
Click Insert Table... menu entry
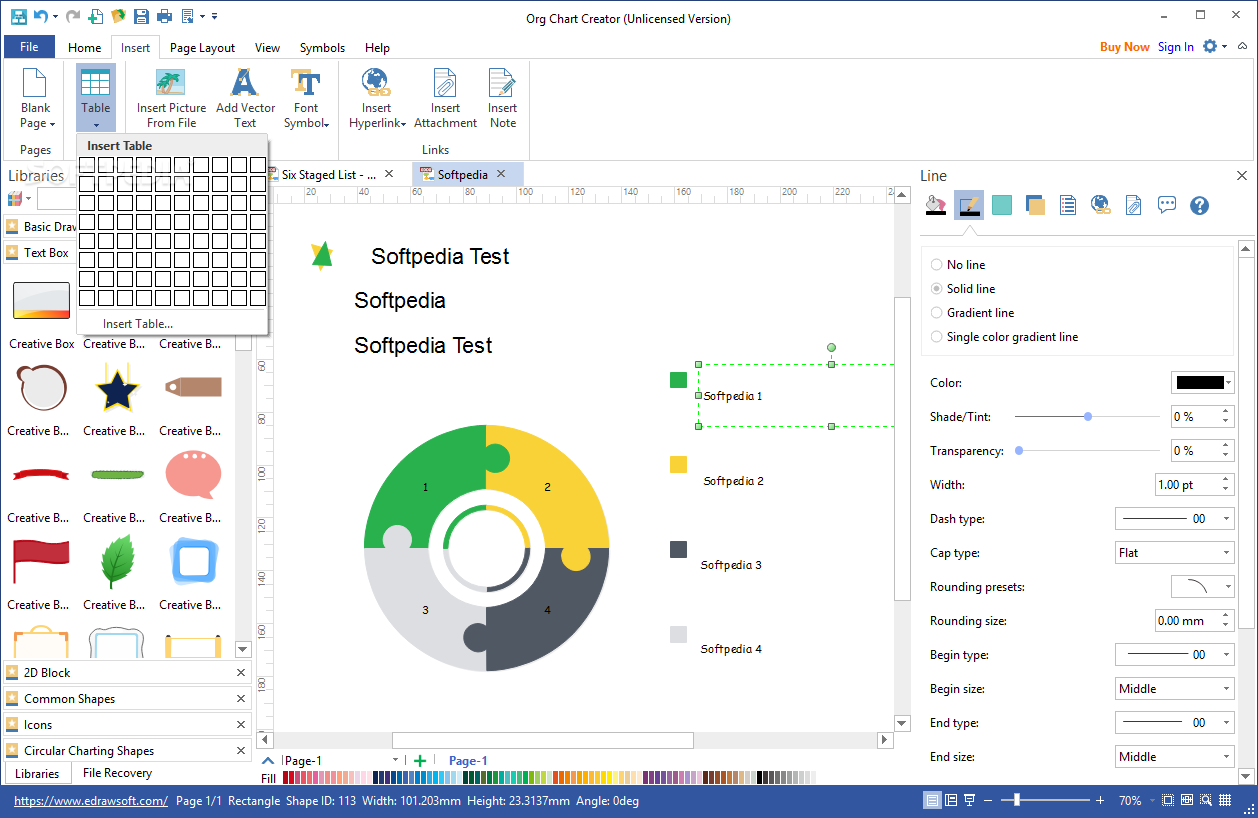pos(138,324)
